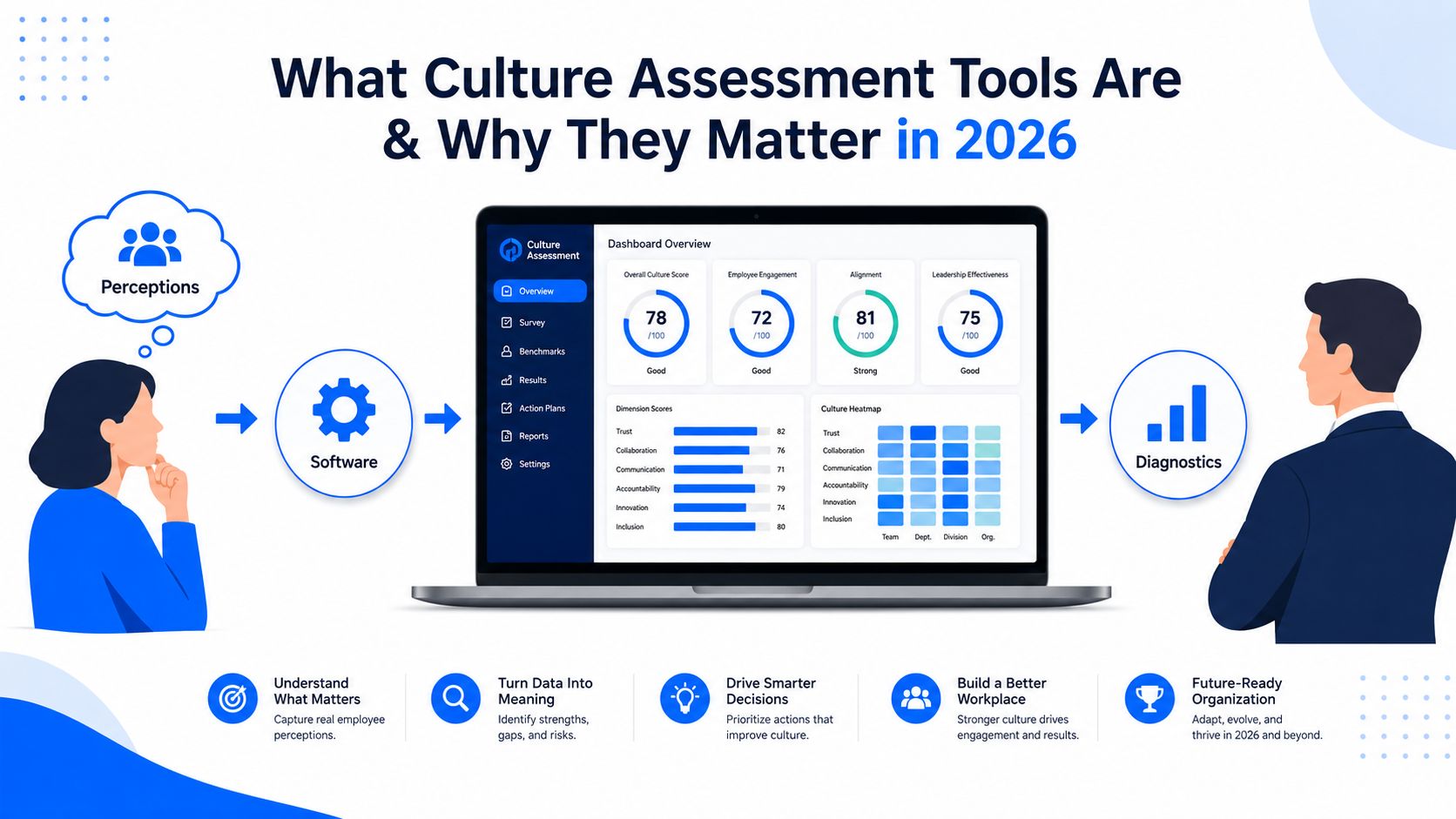Click the Understand What Matters target icon
The height and width of the screenshot is (819, 1456).
[x=233, y=698]
